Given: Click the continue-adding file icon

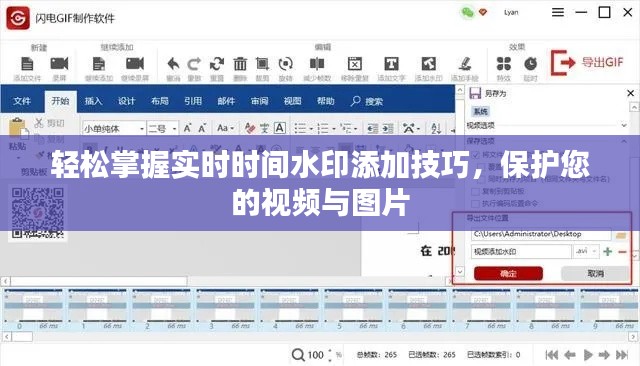Looking at the screenshot, I should 99,64.
